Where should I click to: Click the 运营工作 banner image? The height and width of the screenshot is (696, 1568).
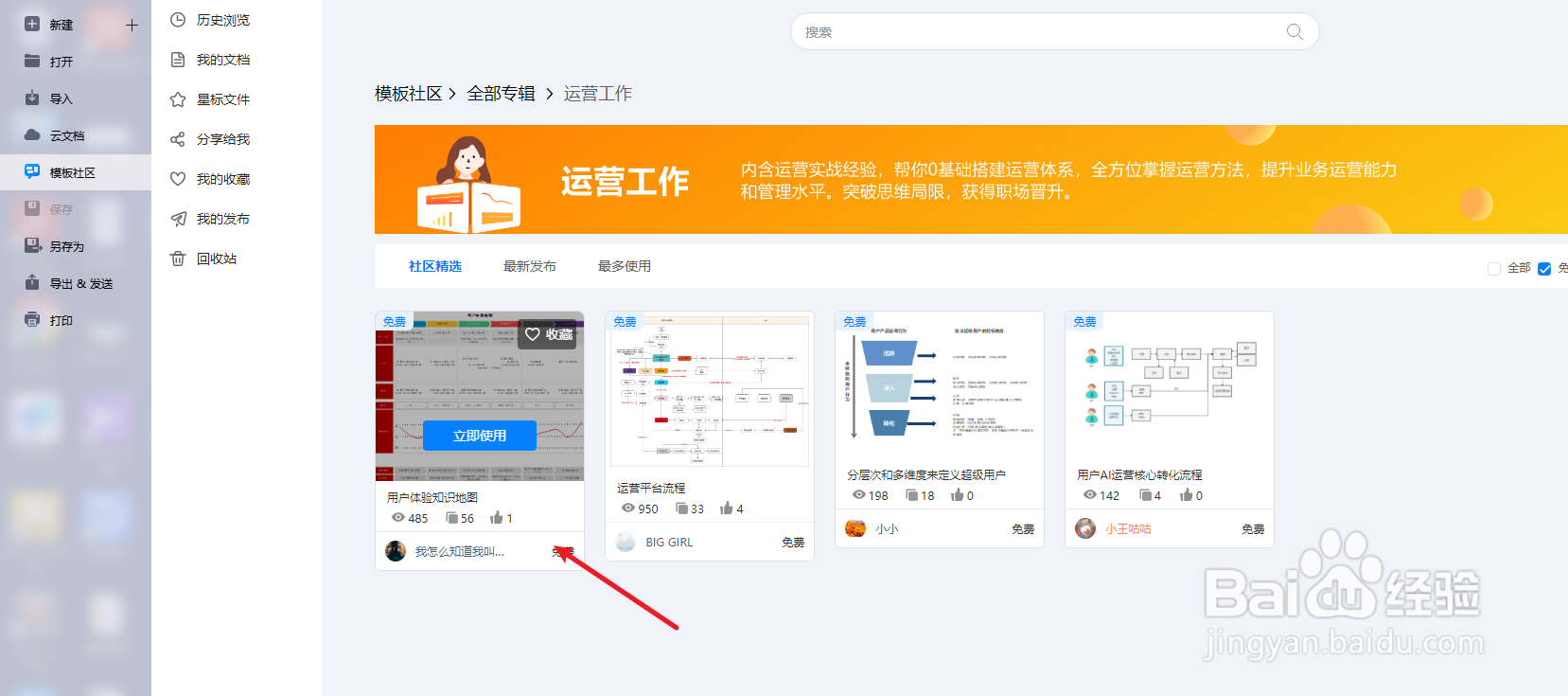point(971,180)
